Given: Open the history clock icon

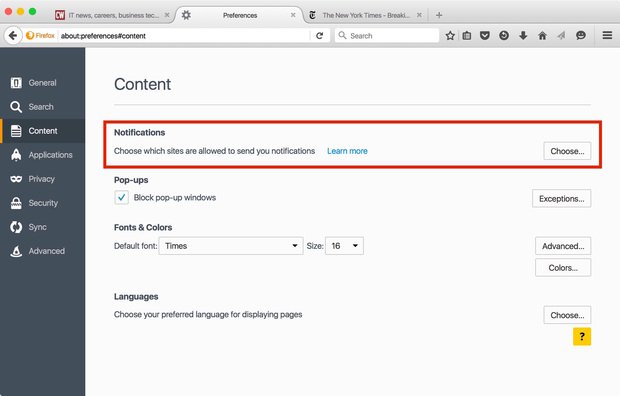Looking at the screenshot, I should click(504, 36).
